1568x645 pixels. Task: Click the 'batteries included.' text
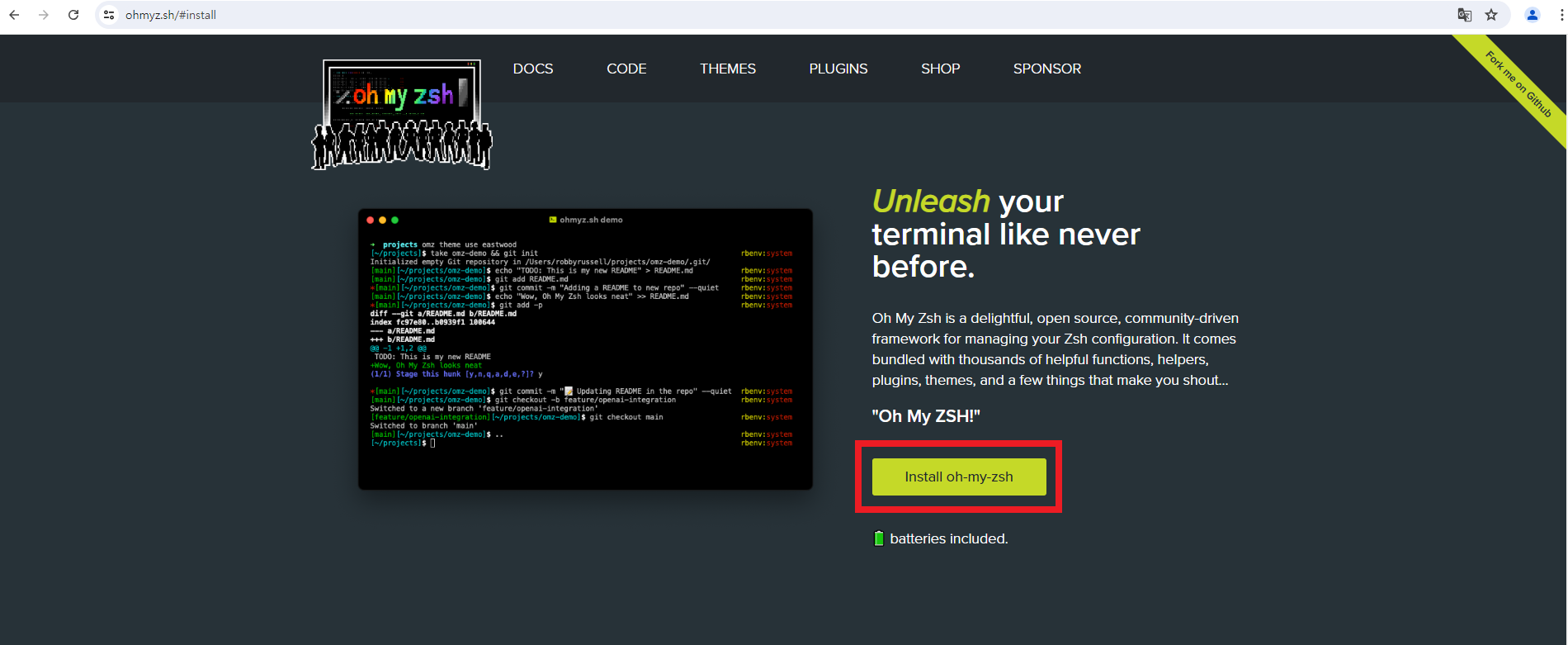[949, 538]
